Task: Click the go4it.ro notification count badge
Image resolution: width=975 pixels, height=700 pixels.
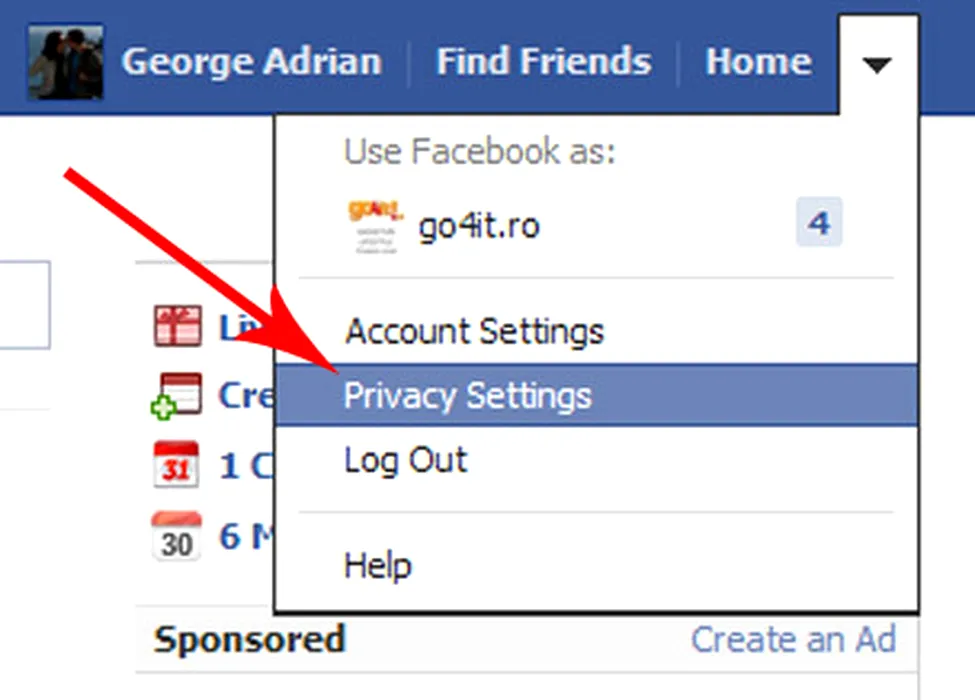Action: (x=819, y=223)
